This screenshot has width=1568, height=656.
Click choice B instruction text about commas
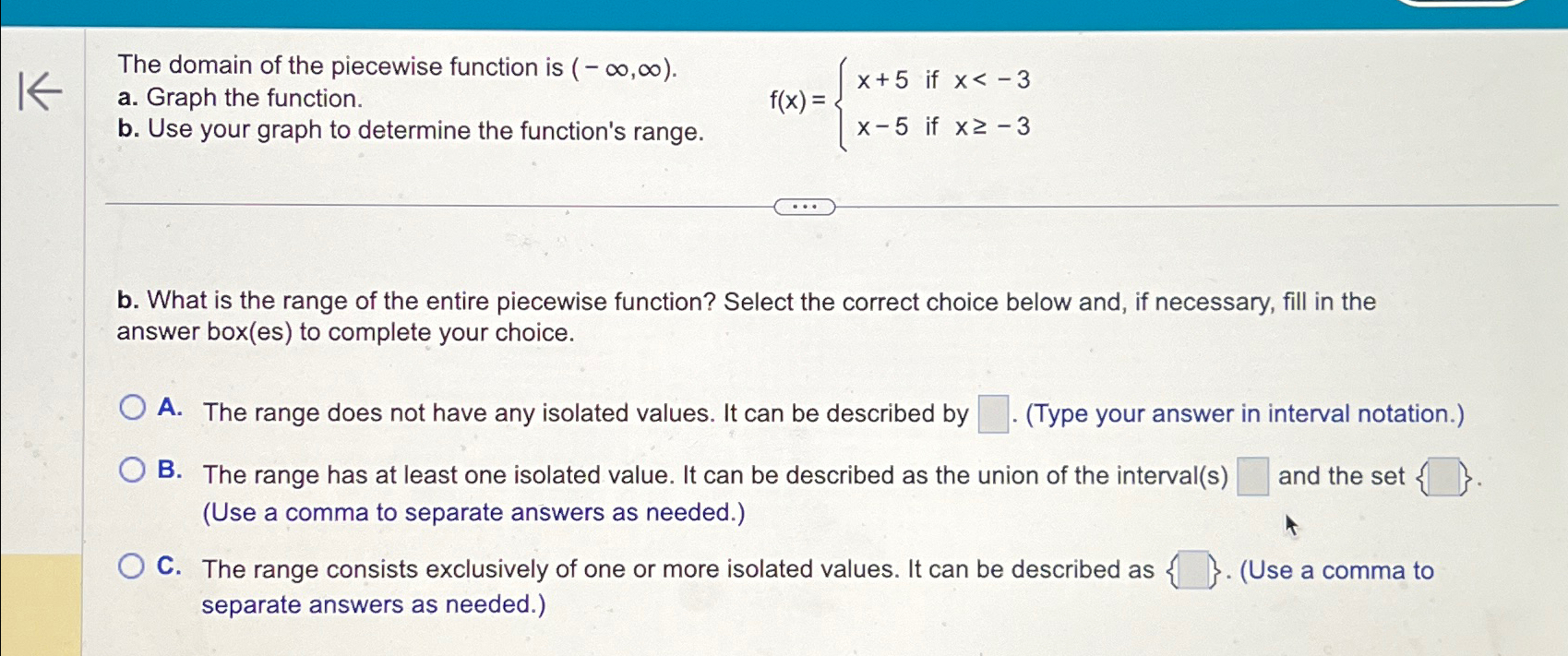point(473,513)
